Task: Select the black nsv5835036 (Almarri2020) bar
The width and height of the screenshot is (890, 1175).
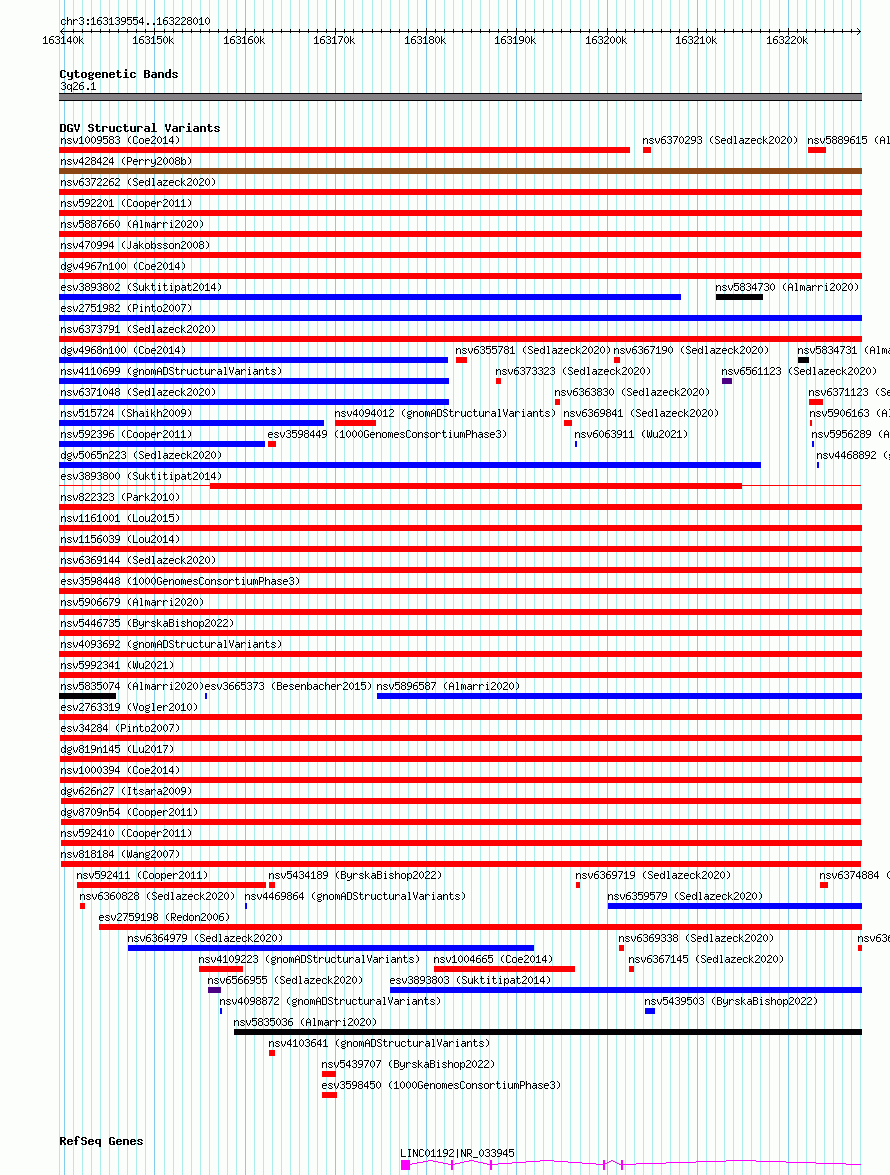Action: click(548, 1031)
